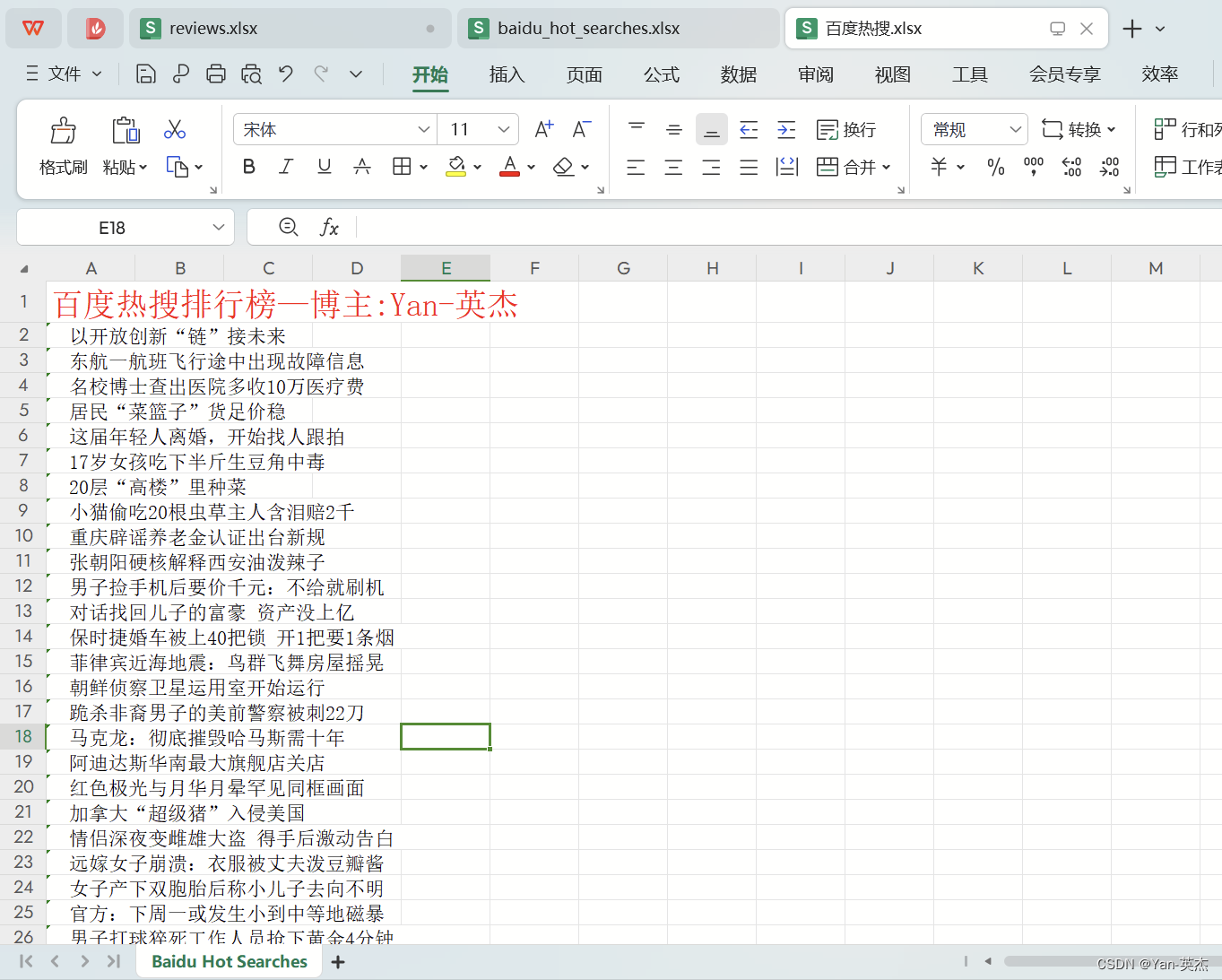Click the Select All corner triangle
Screen dimensions: 1222x980
[24, 268]
